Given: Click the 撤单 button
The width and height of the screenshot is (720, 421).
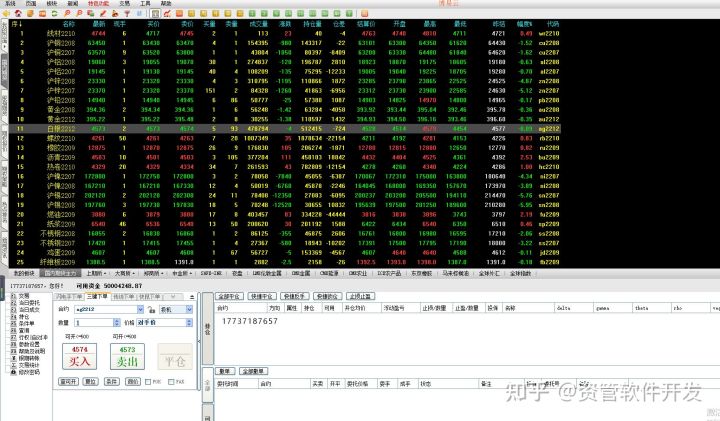Looking at the screenshot, I should tap(225, 371).
